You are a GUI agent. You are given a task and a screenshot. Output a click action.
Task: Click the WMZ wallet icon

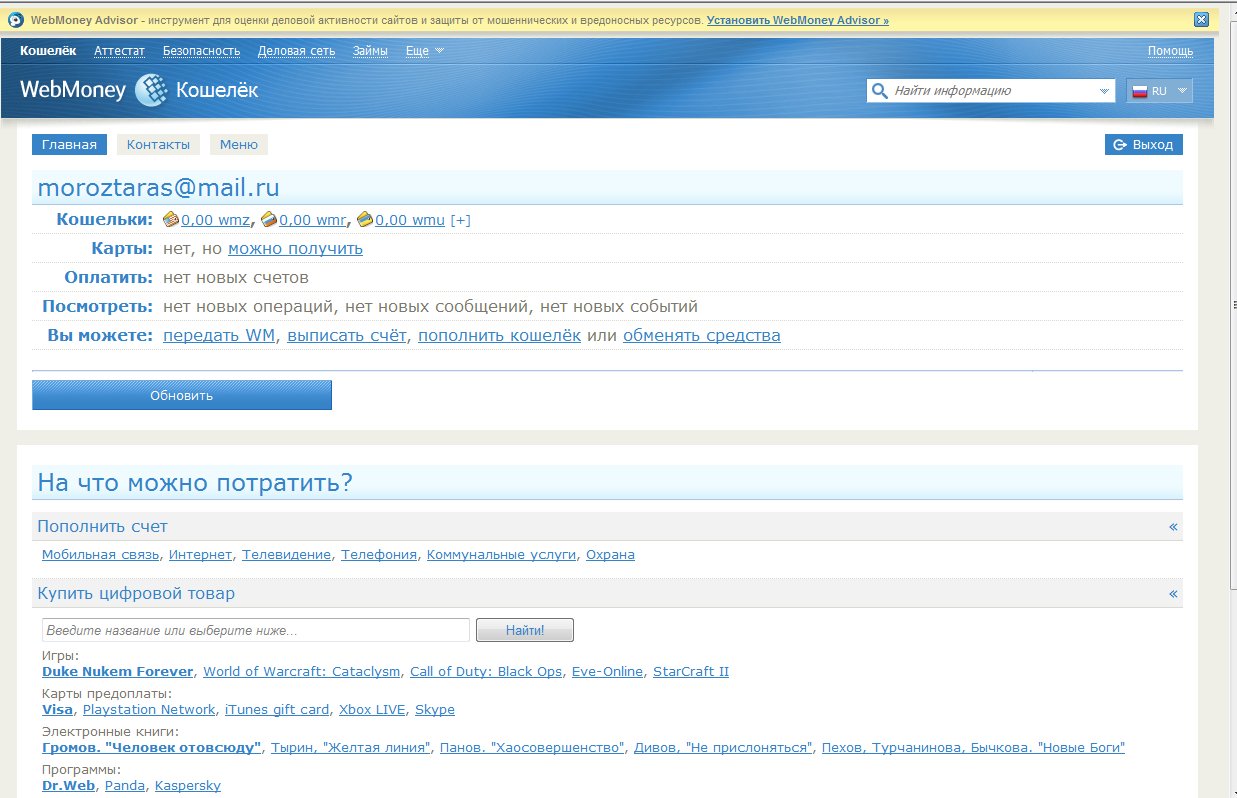[171, 220]
